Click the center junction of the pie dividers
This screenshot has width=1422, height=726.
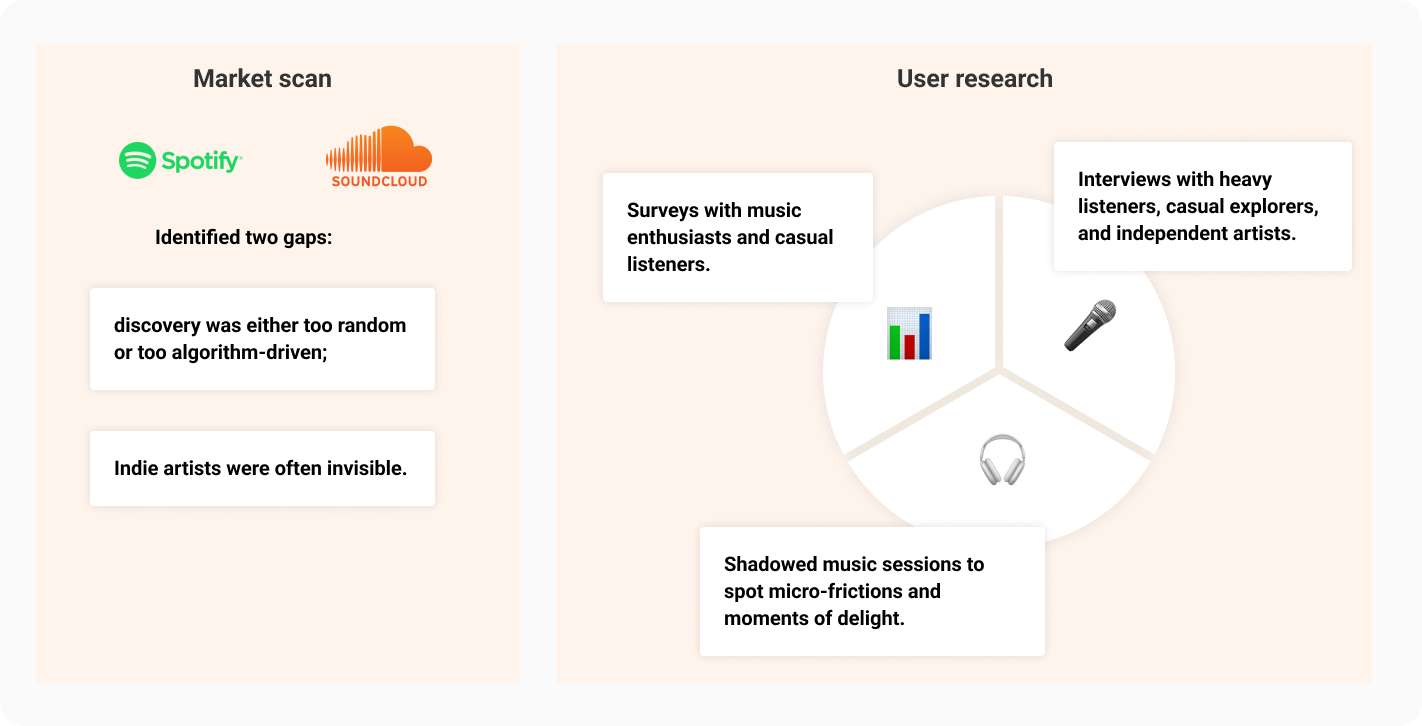998,371
